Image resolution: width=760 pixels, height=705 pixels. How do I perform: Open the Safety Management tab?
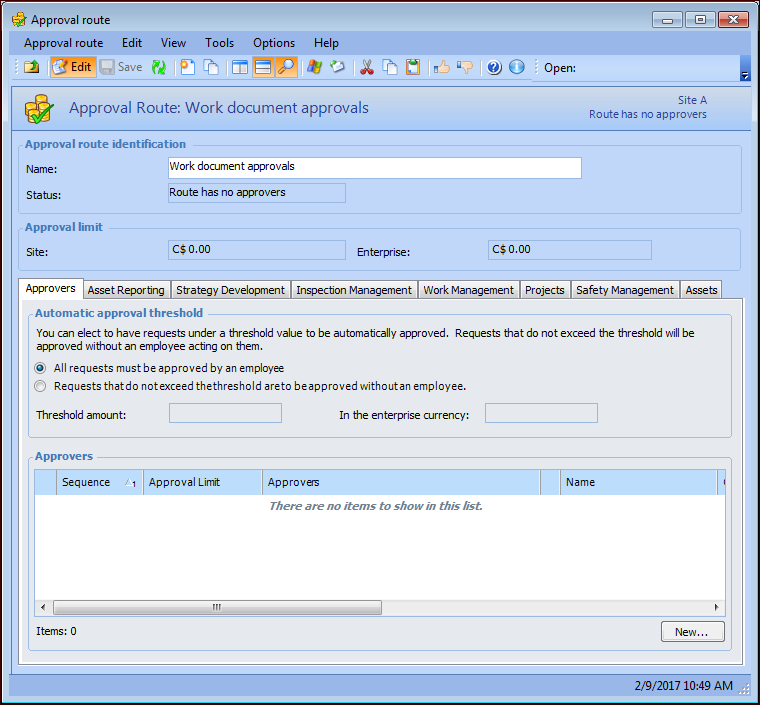click(x=625, y=290)
